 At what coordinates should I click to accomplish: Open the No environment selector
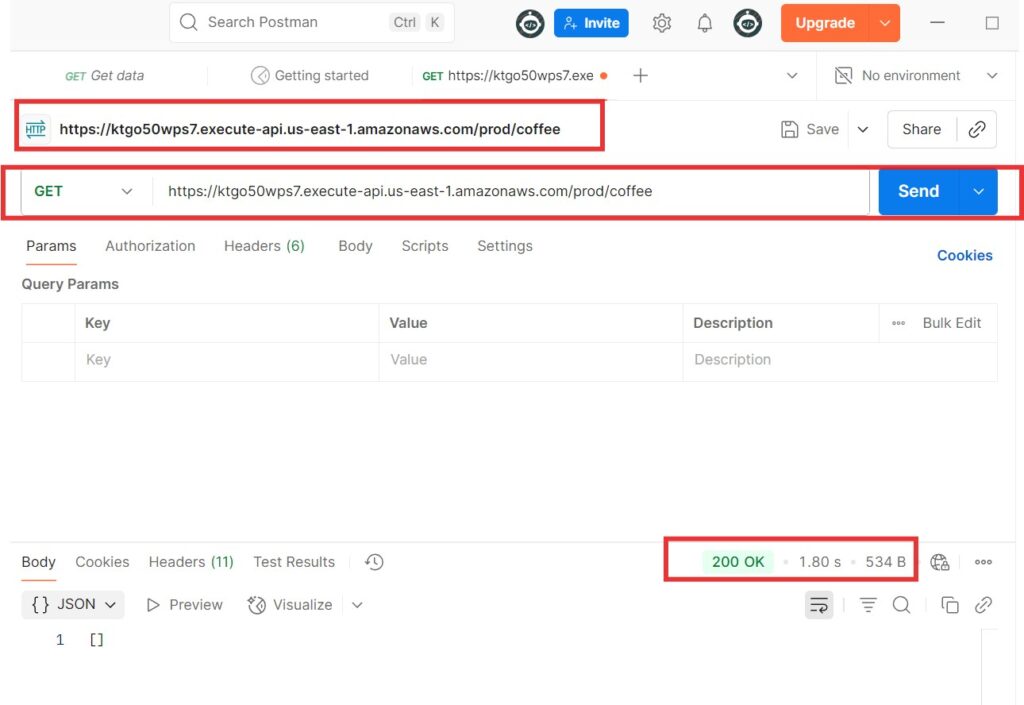pos(916,76)
